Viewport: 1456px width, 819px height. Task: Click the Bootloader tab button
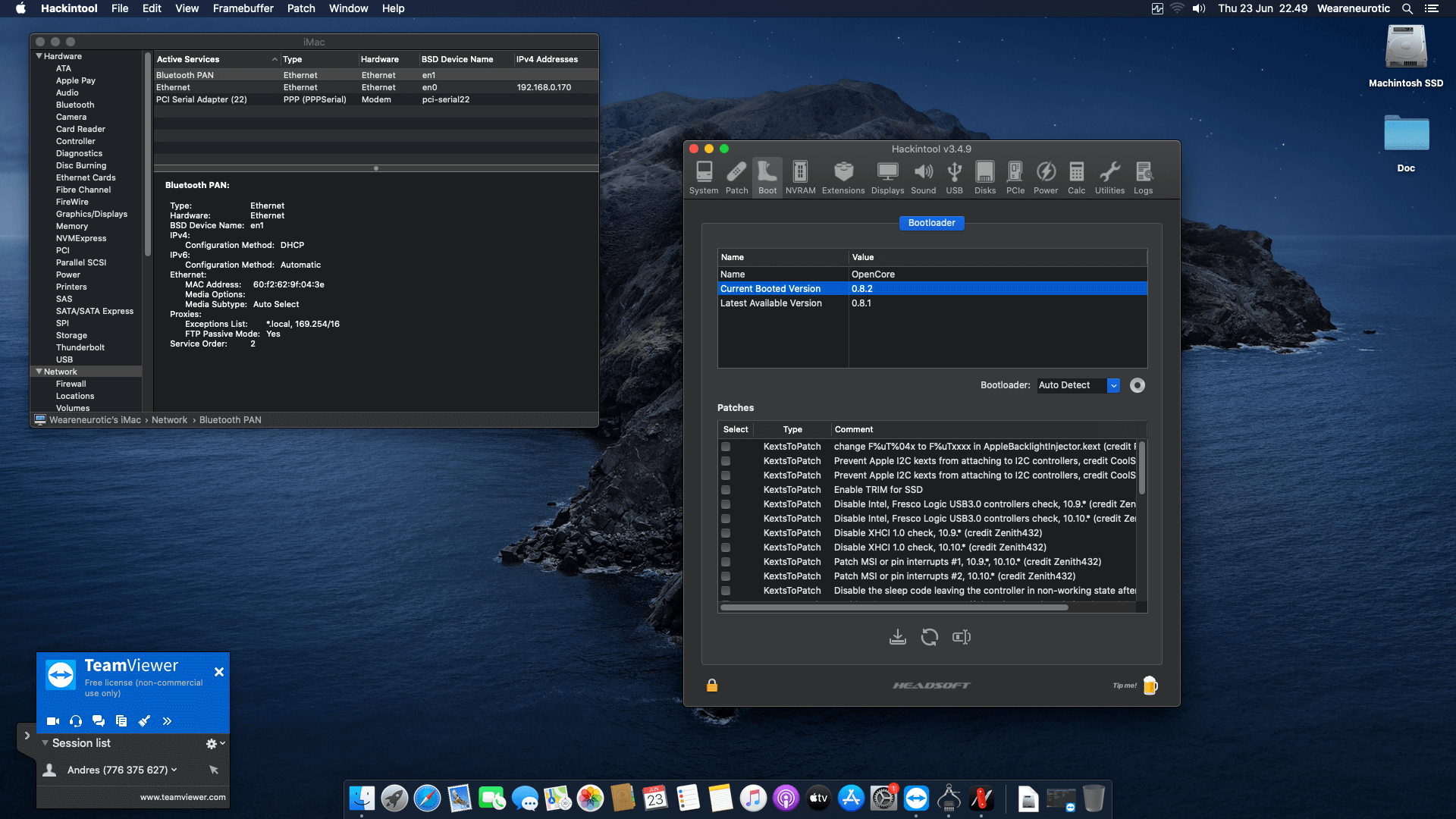tap(931, 223)
